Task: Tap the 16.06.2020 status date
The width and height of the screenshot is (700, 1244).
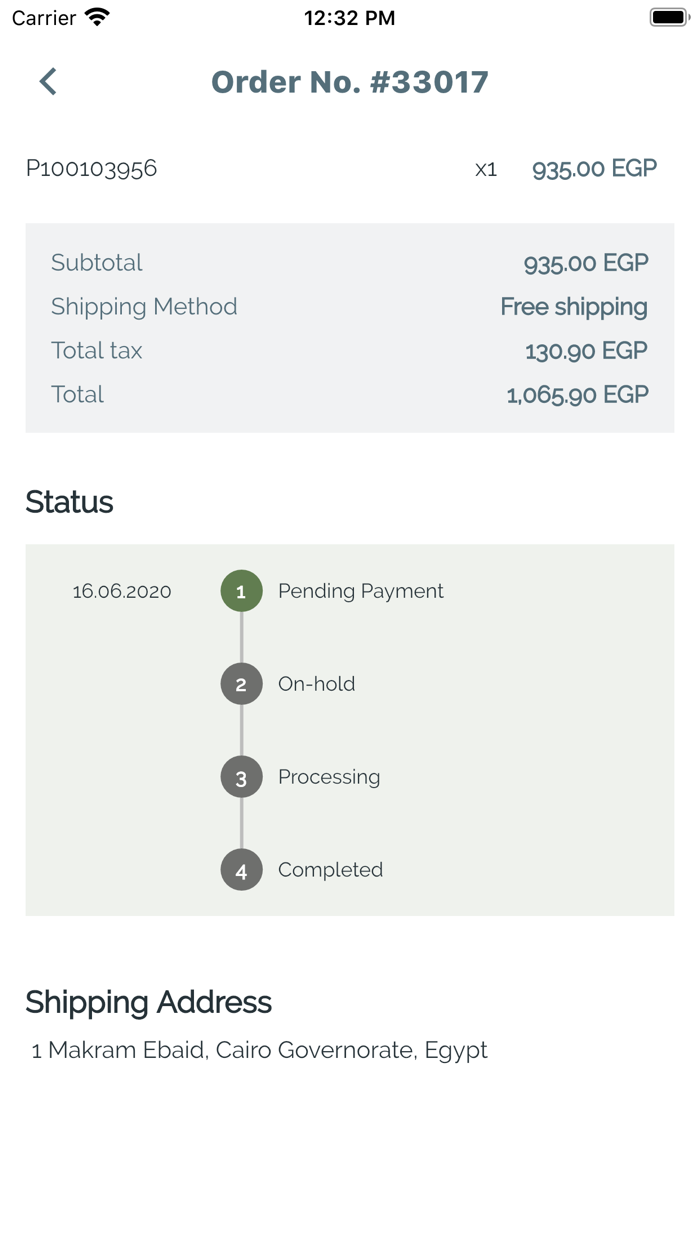Action: coord(122,591)
